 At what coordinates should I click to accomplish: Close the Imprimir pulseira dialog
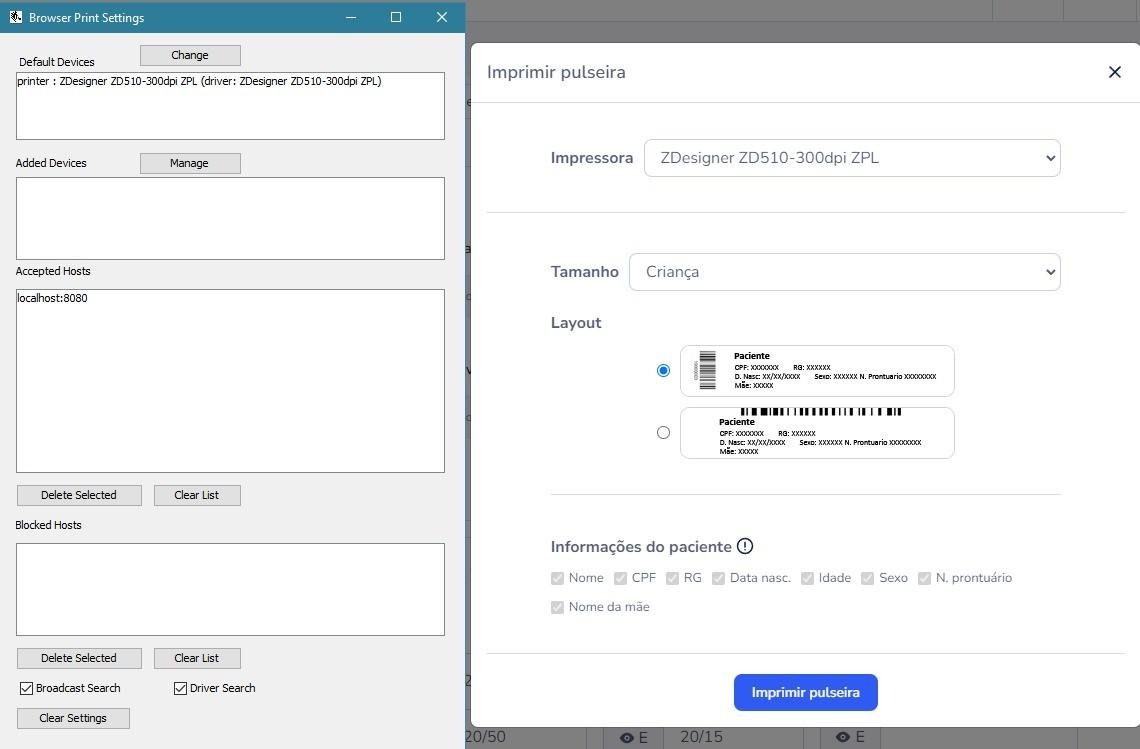[1114, 72]
